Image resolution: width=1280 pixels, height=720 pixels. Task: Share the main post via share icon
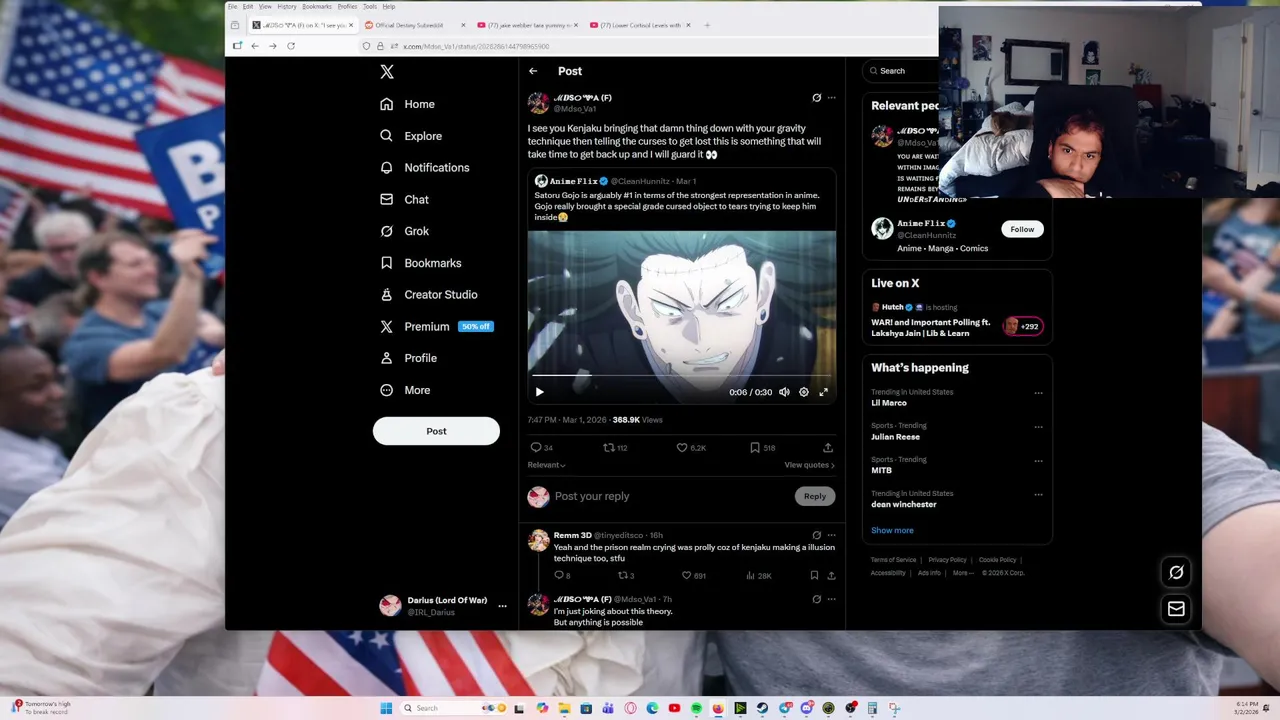click(x=828, y=448)
